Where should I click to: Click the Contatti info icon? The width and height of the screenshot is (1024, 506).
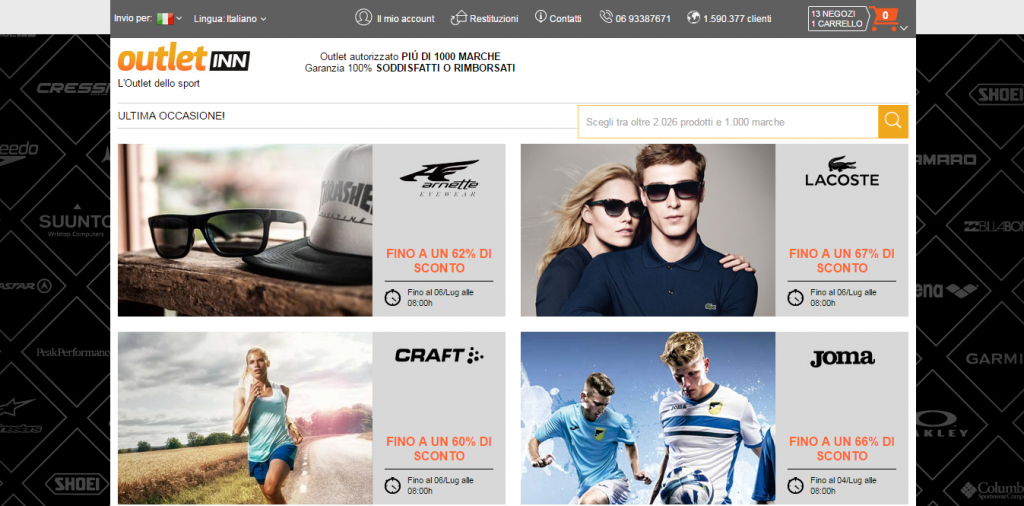tap(540, 16)
